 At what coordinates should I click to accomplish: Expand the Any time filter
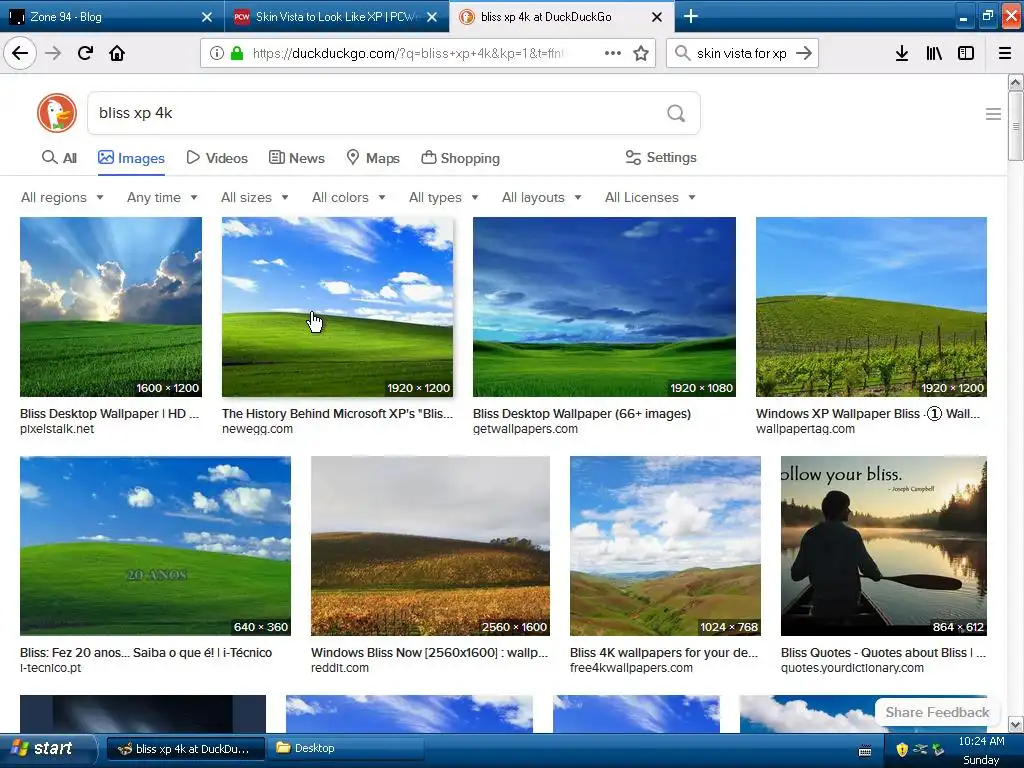[x=162, y=197]
